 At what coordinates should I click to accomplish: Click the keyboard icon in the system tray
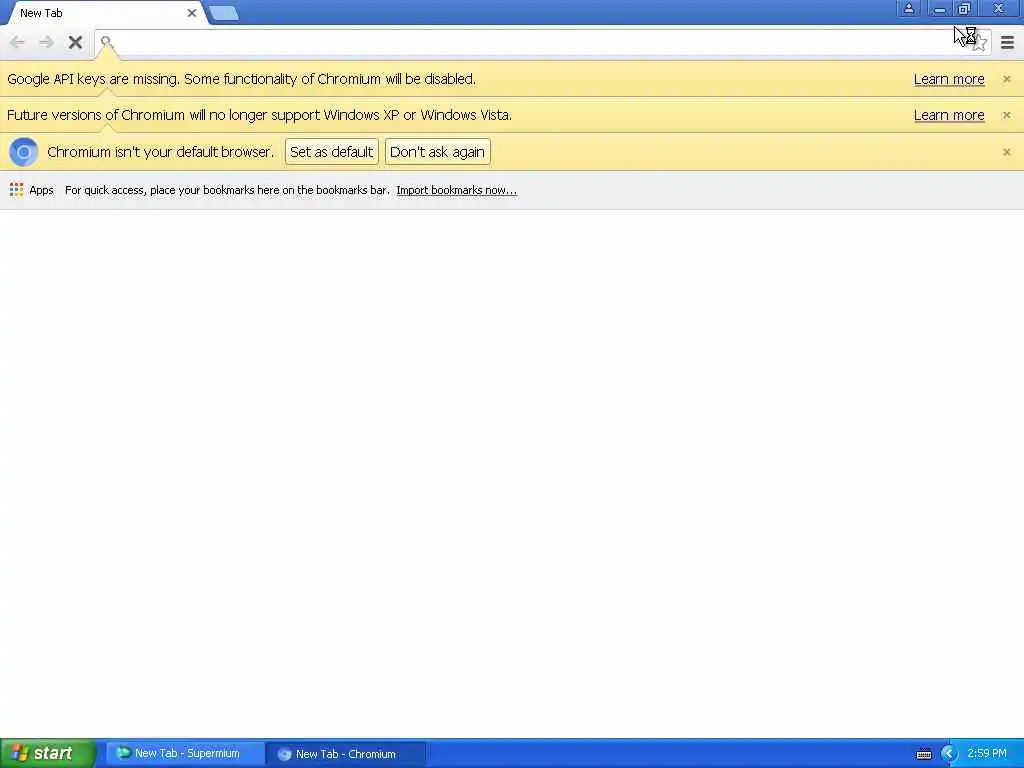923,754
